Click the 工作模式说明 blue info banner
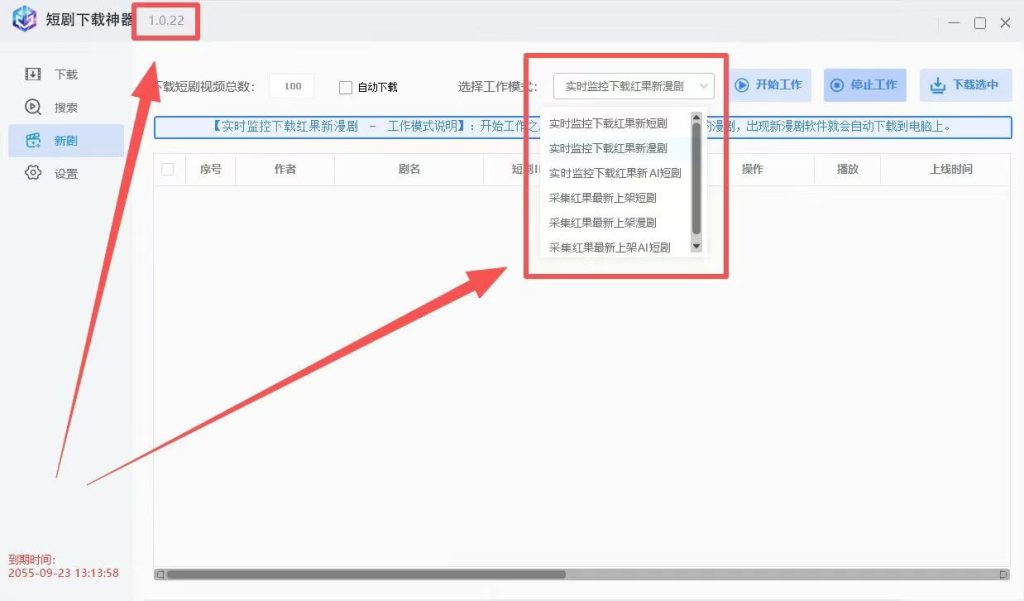 pyautogui.click(x=583, y=127)
